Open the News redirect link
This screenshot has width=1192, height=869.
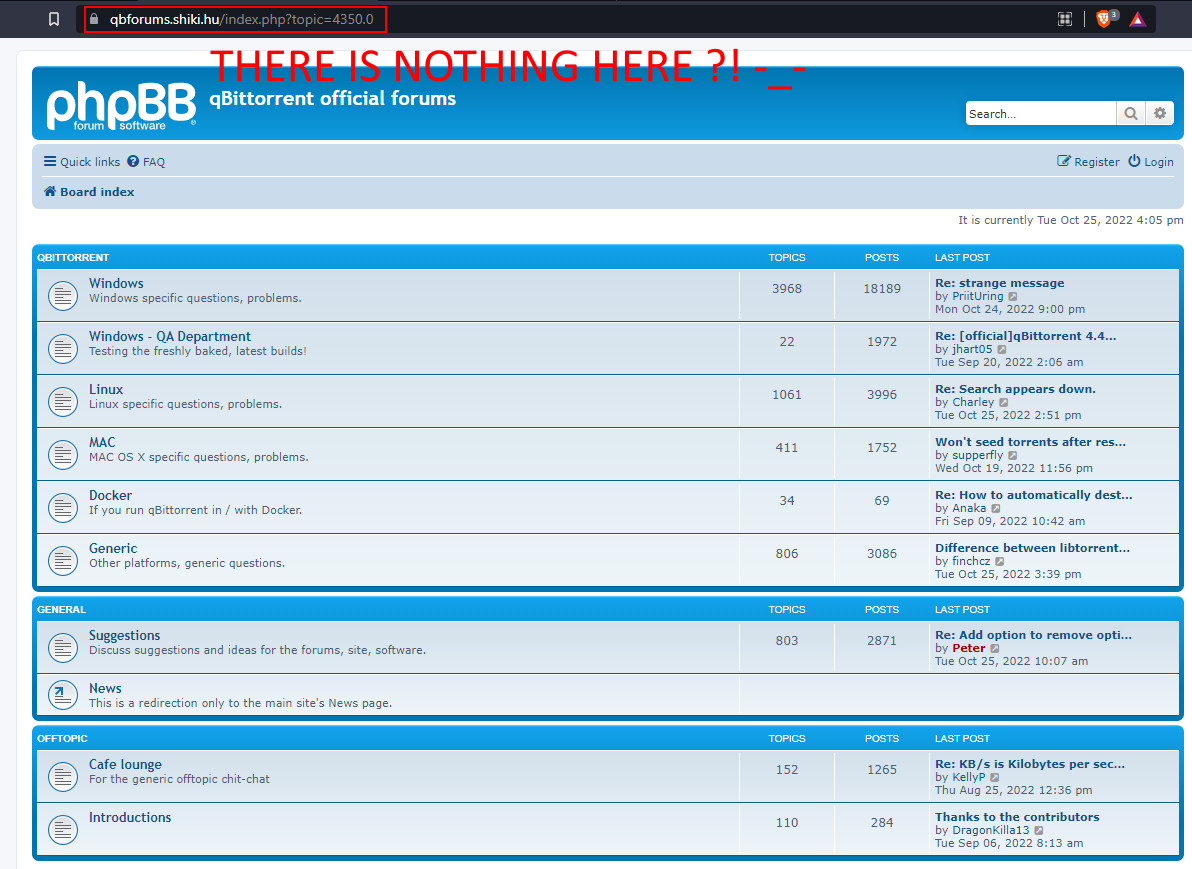[105, 688]
